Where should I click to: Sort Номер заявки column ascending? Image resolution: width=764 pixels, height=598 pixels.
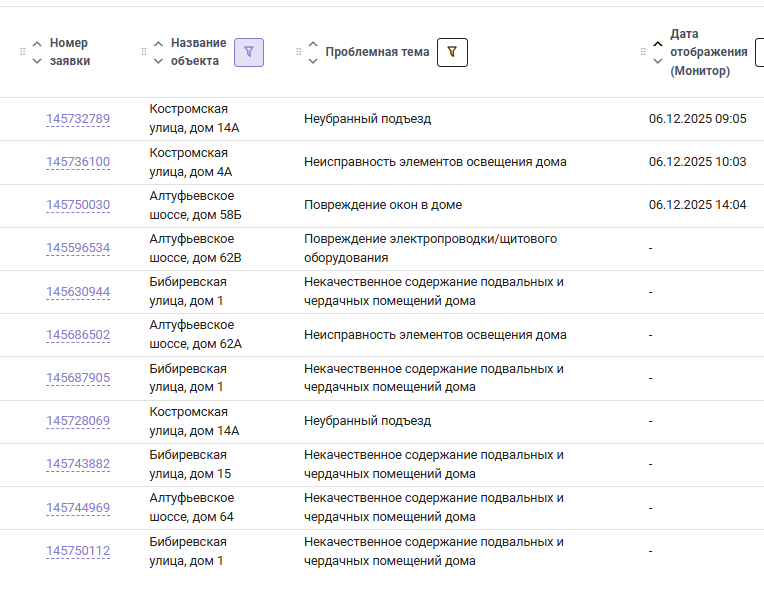pyautogui.click(x=37, y=44)
